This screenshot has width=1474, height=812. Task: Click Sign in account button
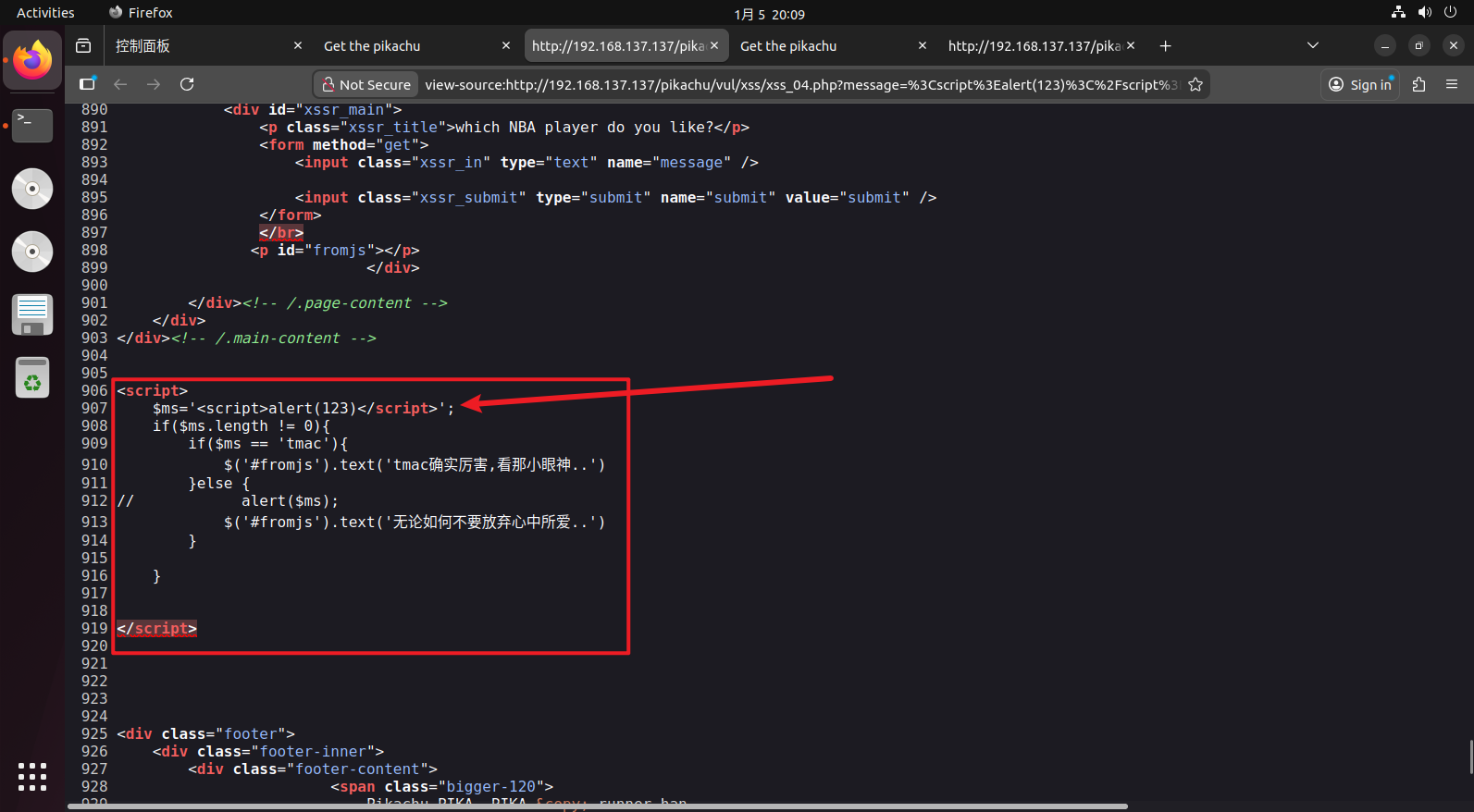(1360, 84)
